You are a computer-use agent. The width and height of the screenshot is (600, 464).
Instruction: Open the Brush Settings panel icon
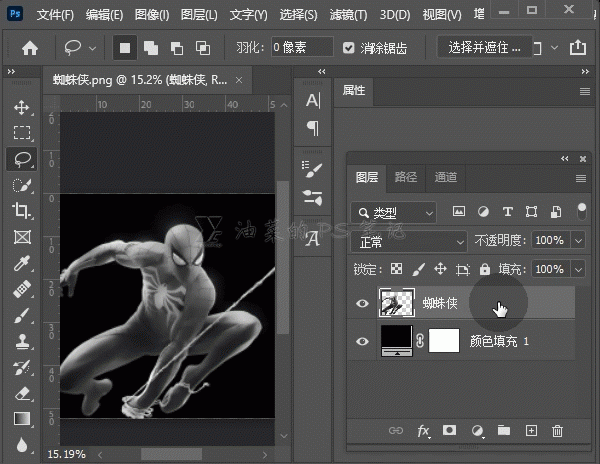point(312,198)
